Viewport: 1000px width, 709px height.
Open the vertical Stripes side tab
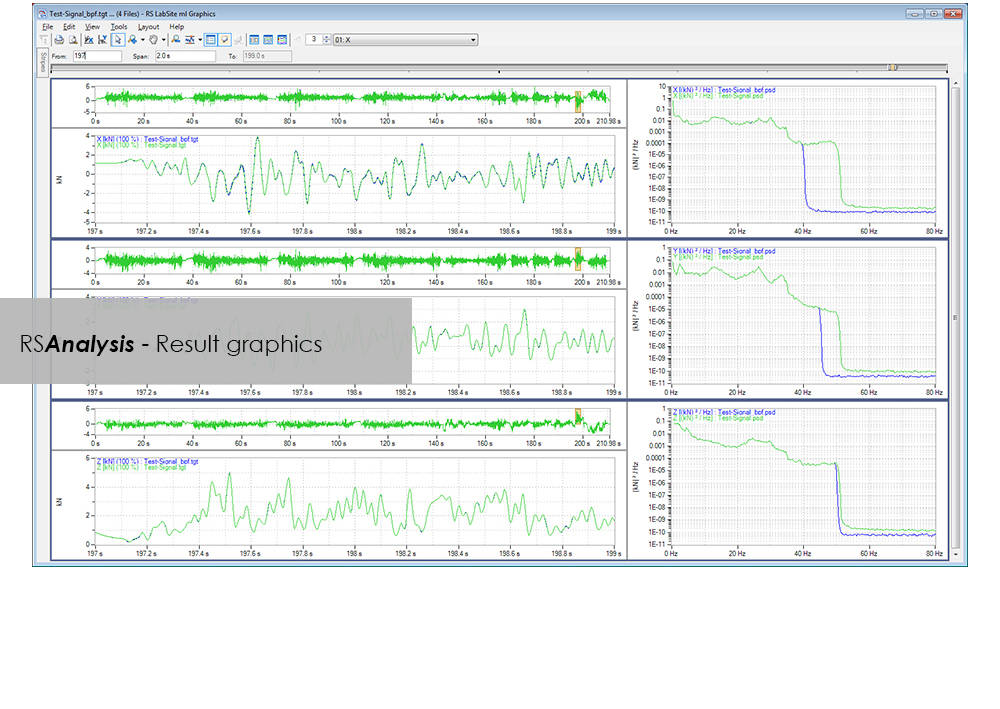[42, 60]
